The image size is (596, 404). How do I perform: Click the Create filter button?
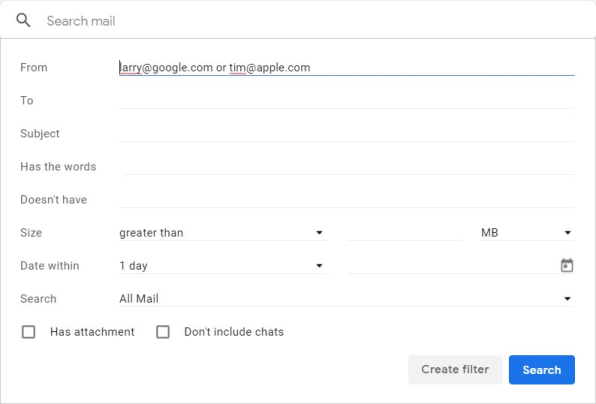(455, 369)
